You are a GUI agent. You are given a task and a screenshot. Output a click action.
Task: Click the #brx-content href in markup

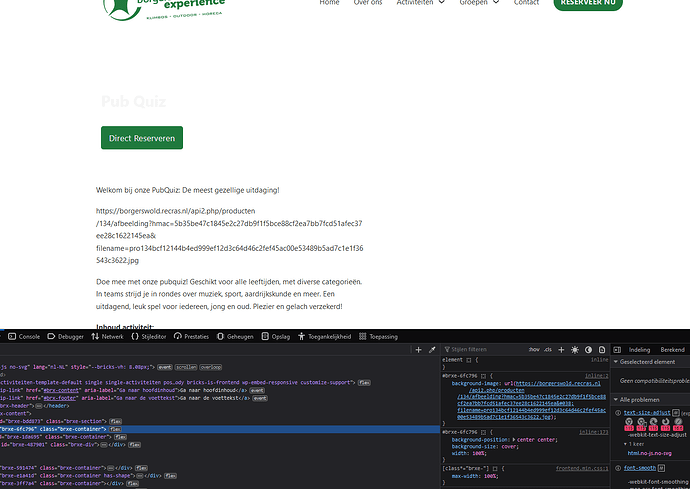click(x=61, y=390)
